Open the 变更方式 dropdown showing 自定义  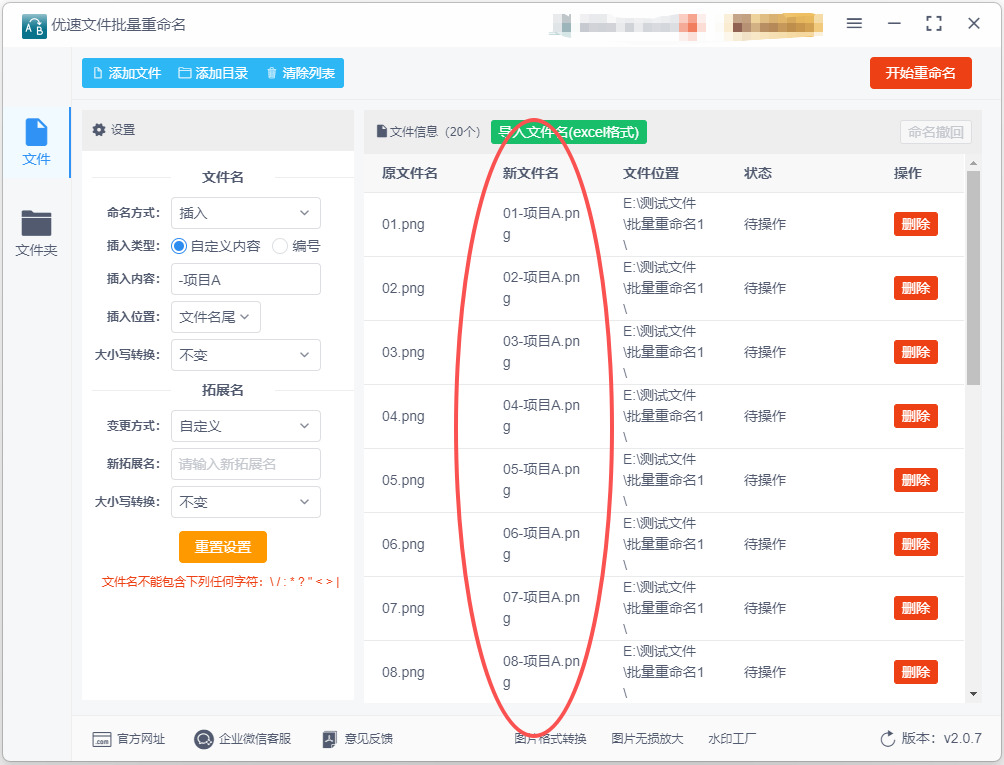(x=246, y=426)
